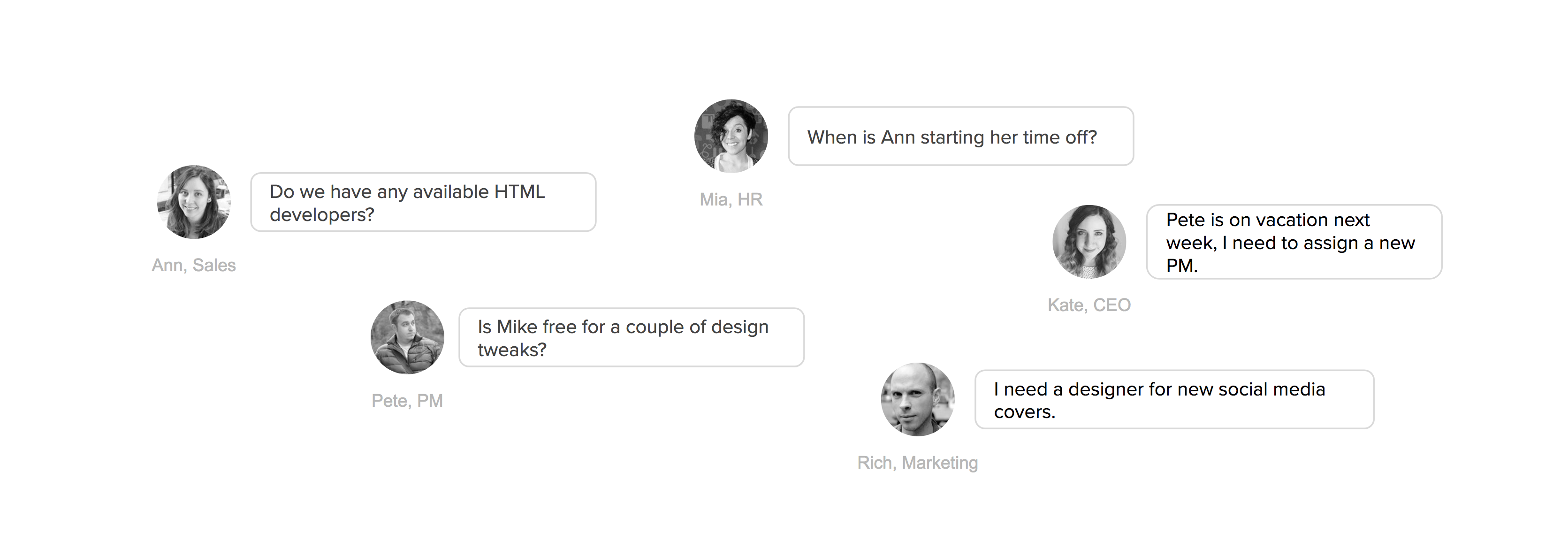Click 'PM.' at end of Kate's message
This screenshot has height=548, width=1568.
1181,266
